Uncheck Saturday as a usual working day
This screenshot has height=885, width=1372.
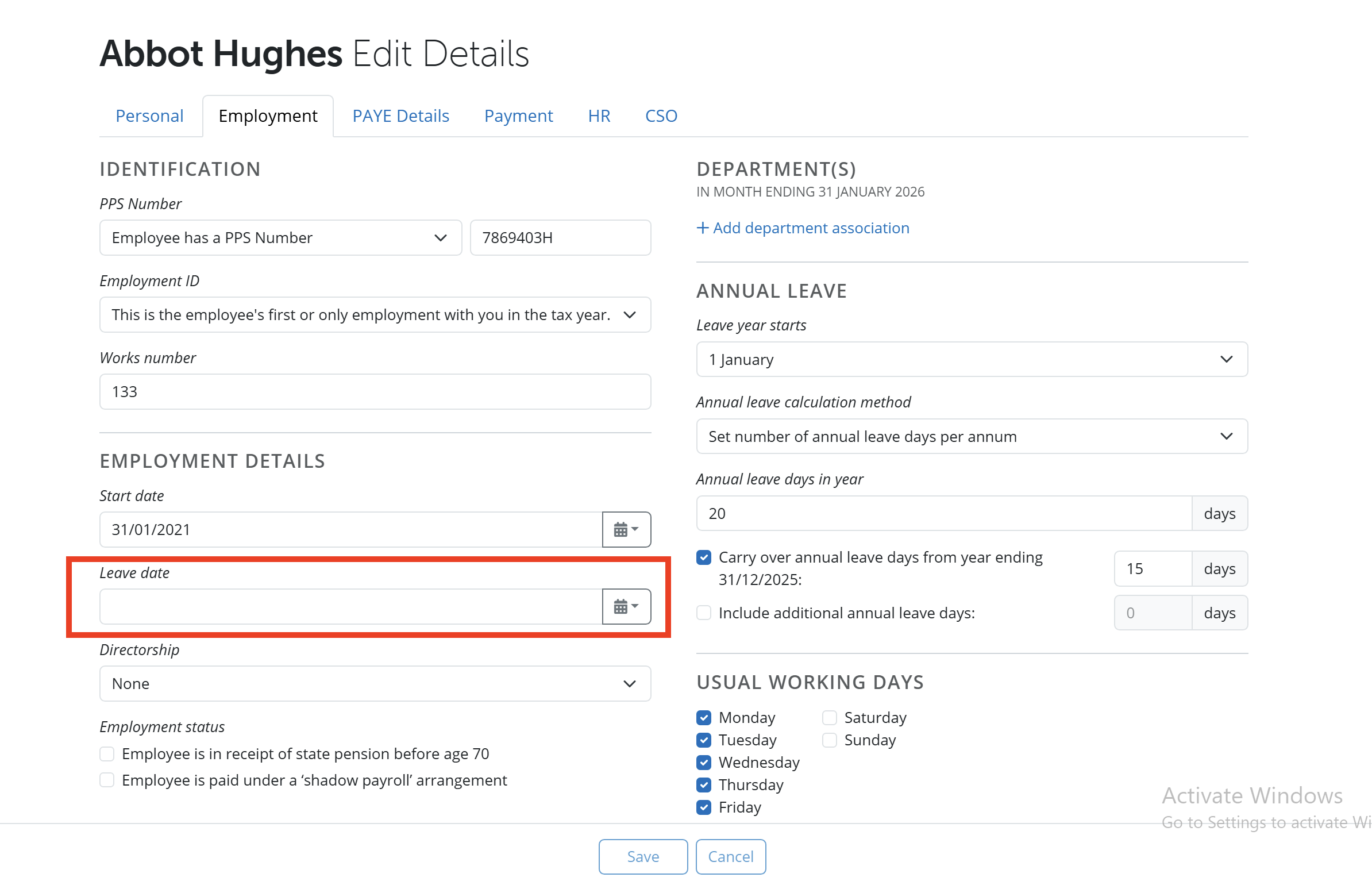[x=829, y=717]
